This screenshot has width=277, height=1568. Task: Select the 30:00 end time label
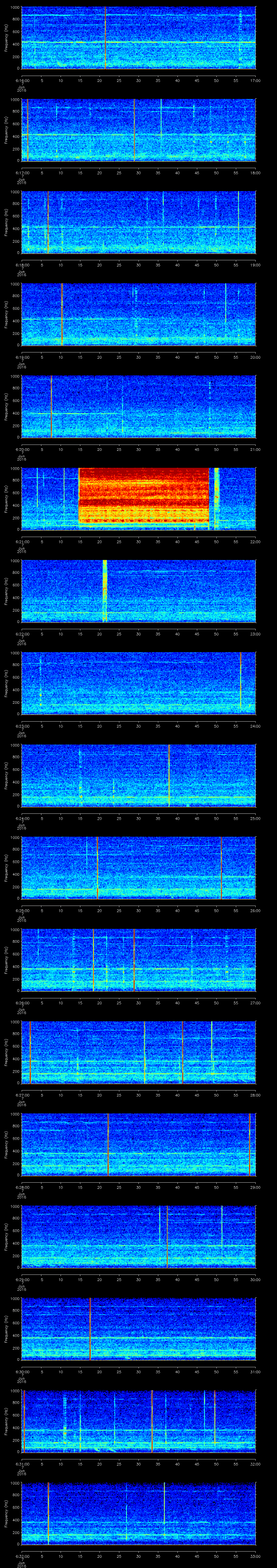255,1279
